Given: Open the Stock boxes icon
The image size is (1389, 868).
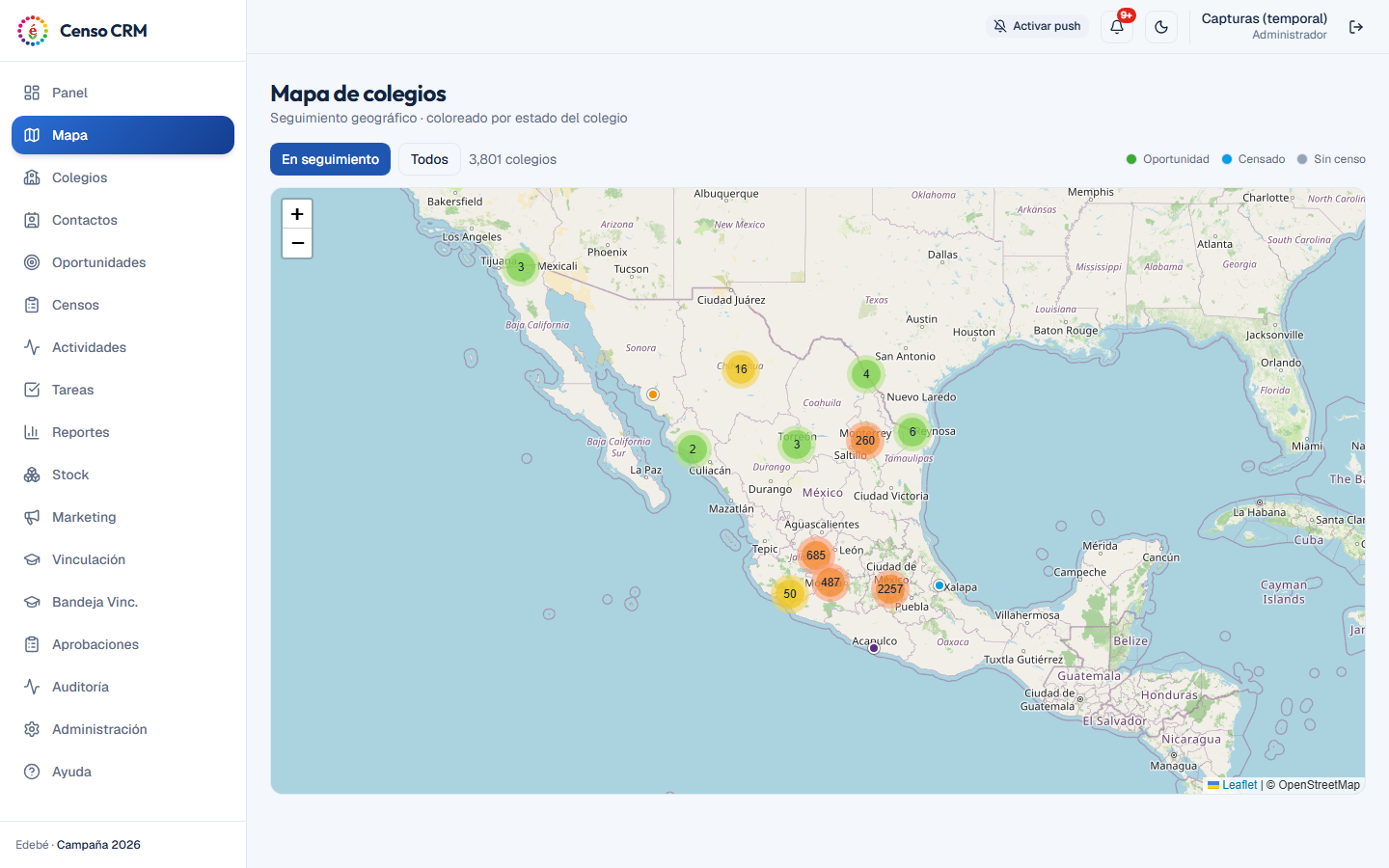Looking at the screenshot, I should coord(32,475).
